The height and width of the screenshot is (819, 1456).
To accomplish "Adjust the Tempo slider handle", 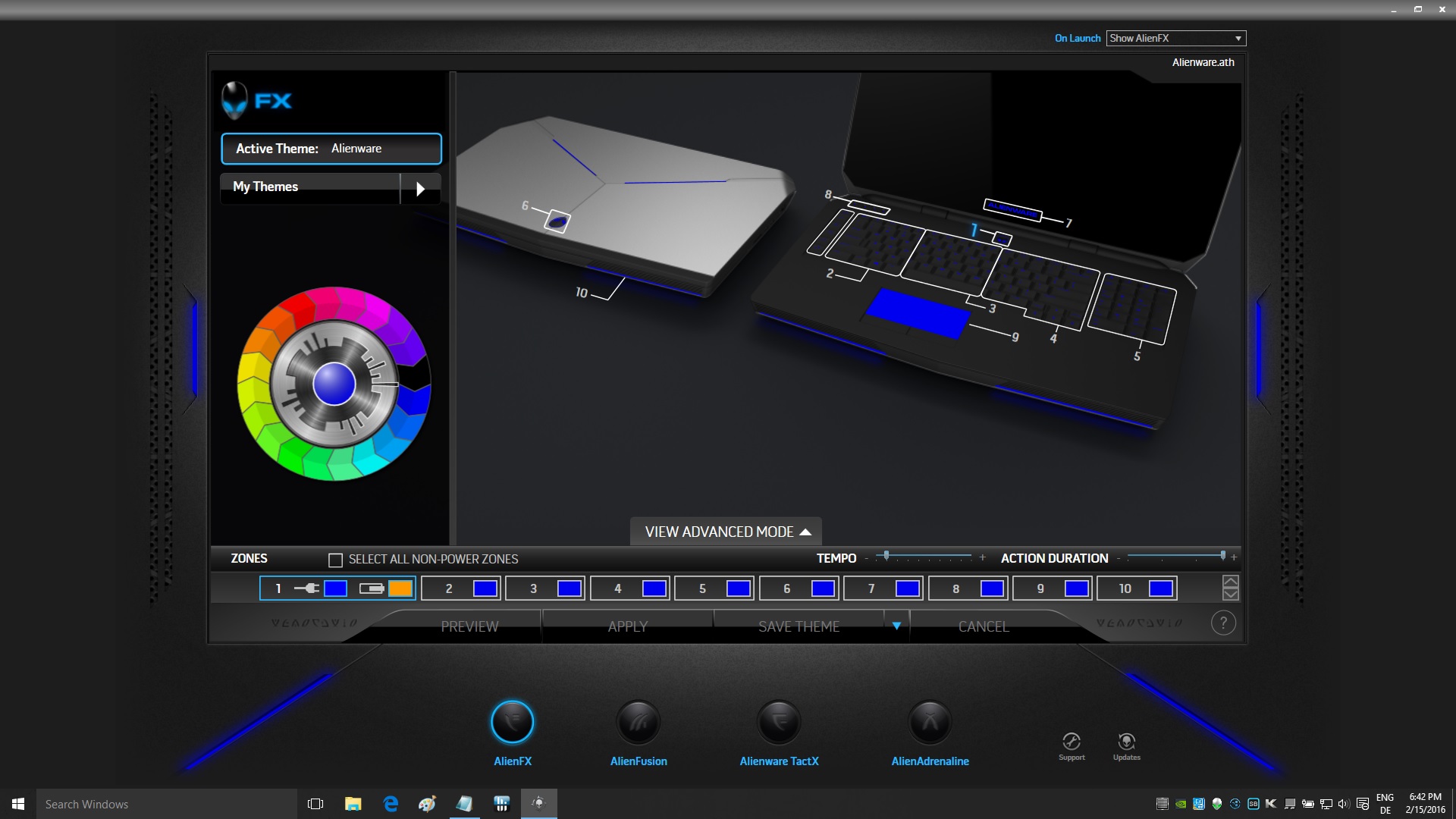I will point(886,556).
